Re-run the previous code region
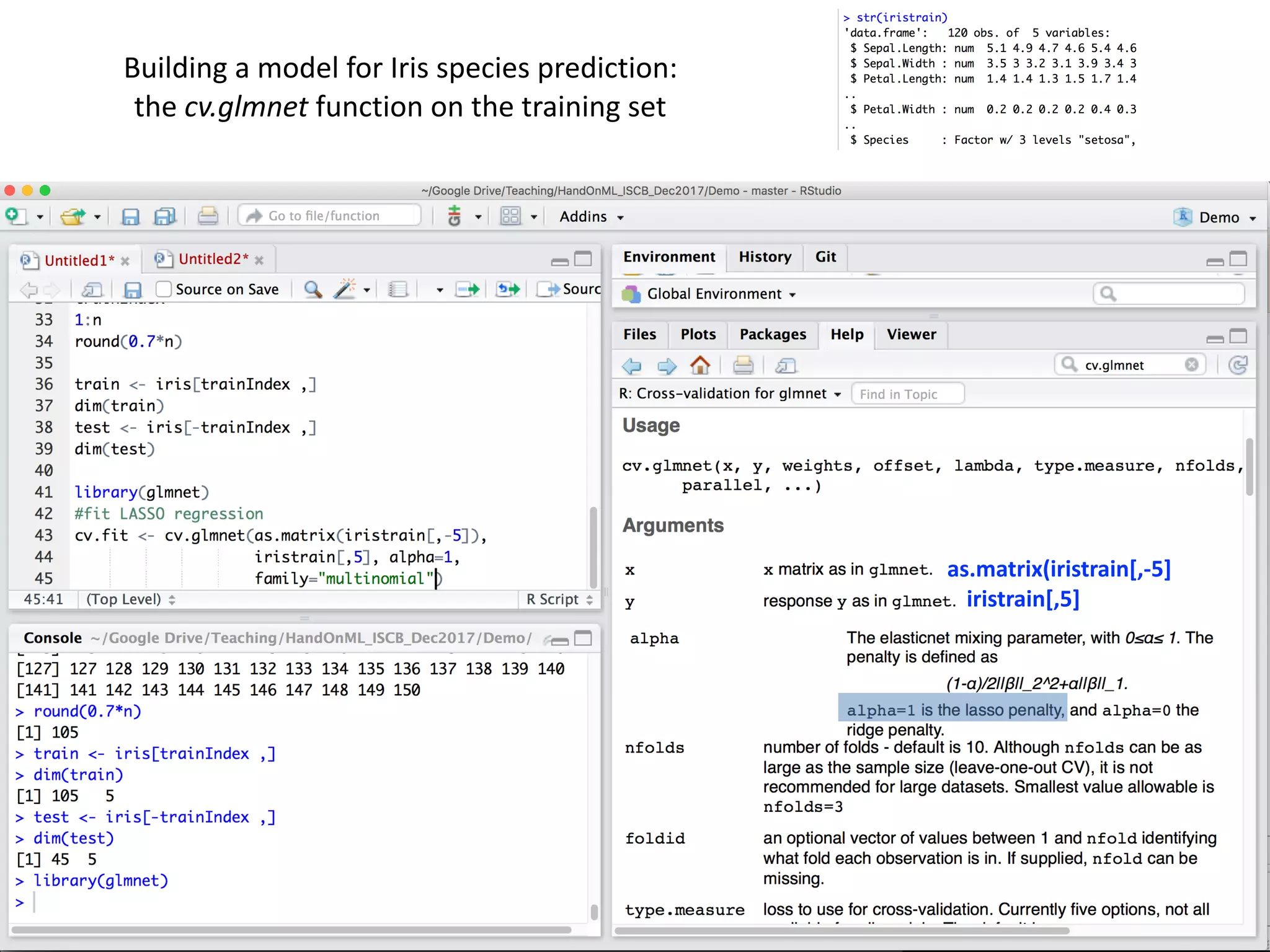Viewport: 1270px width, 952px height. (508, 289)
